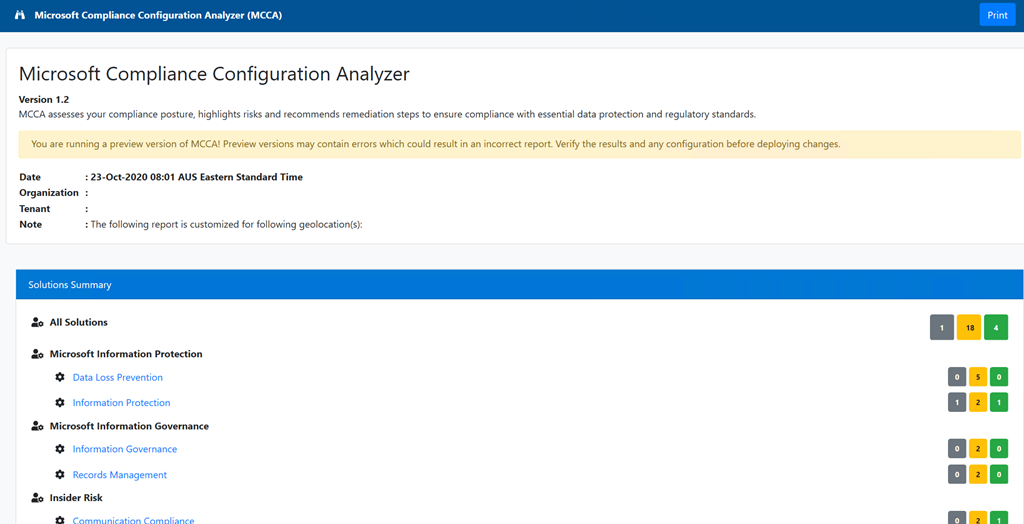
Task: Click the 'Microsoft Compliance Configuration Analyzer' page title
Action: 214,74
